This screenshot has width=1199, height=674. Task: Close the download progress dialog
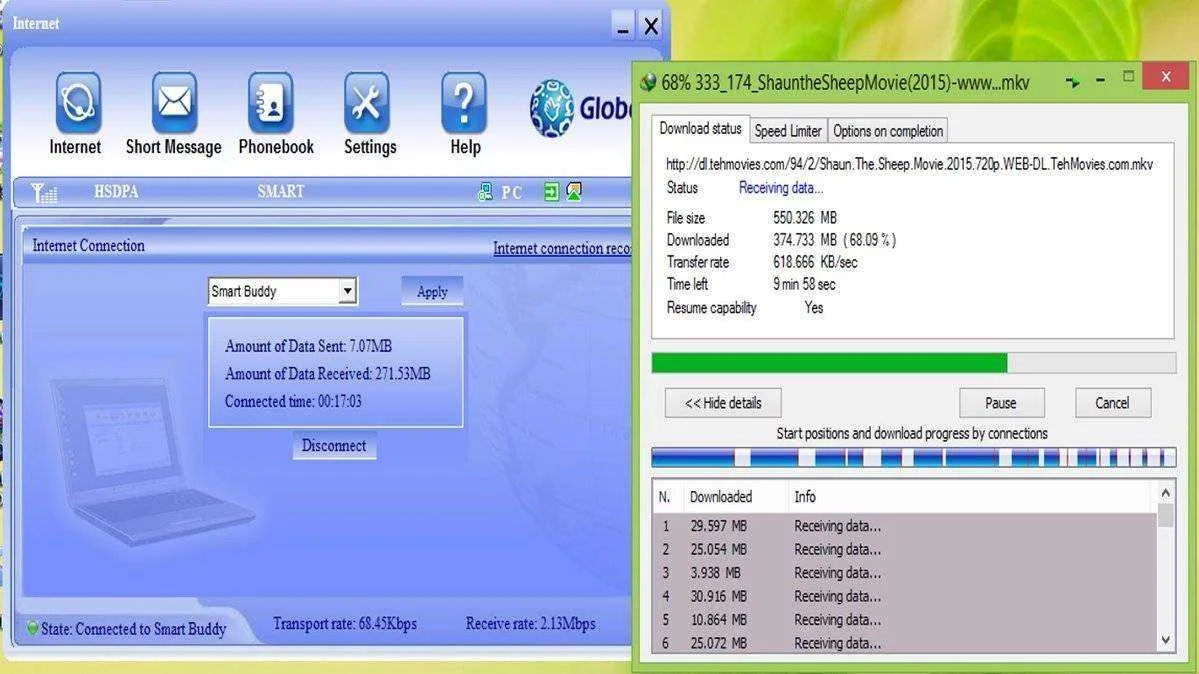click(x=1165, y=77)
